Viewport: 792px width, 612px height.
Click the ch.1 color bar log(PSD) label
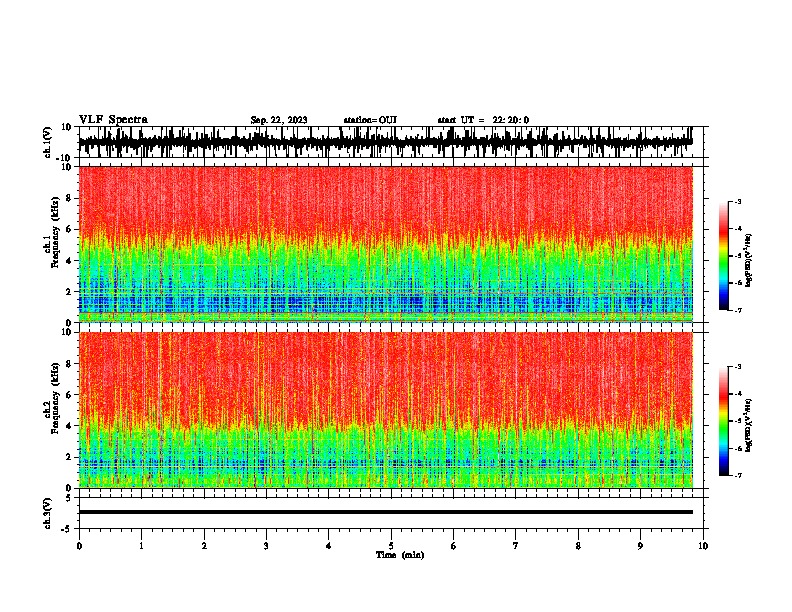(x=748, y=261)
